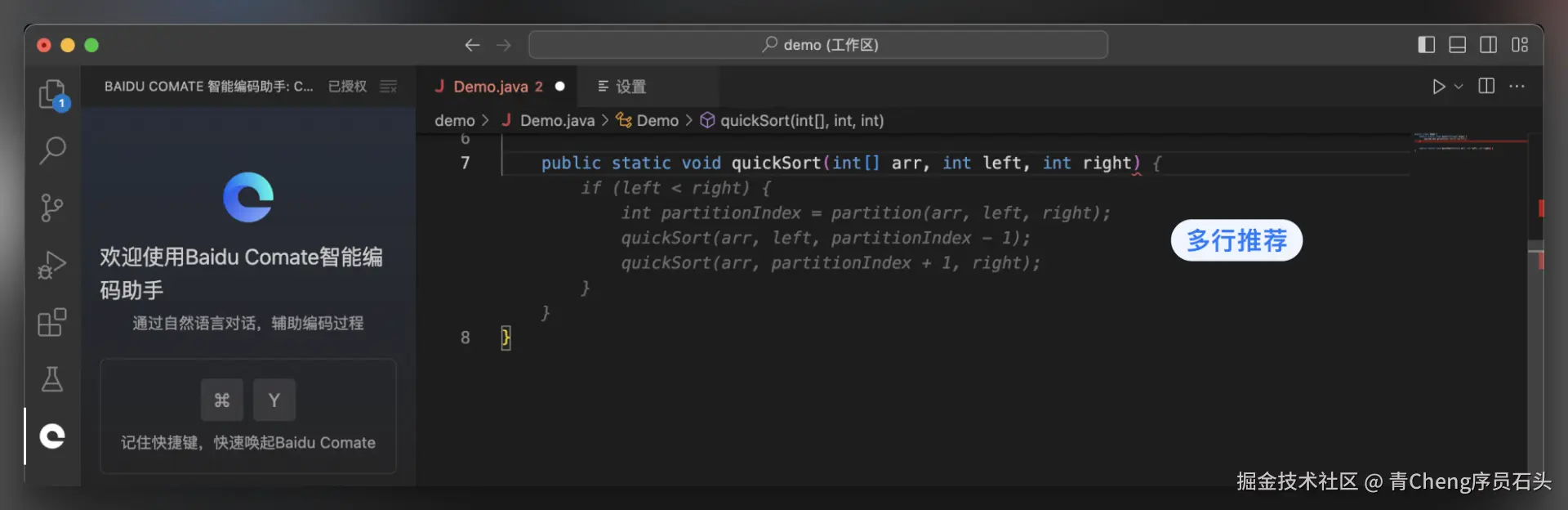Click the 记住快捷键 hint text
1568x510 pixels.
click(248, 443)
